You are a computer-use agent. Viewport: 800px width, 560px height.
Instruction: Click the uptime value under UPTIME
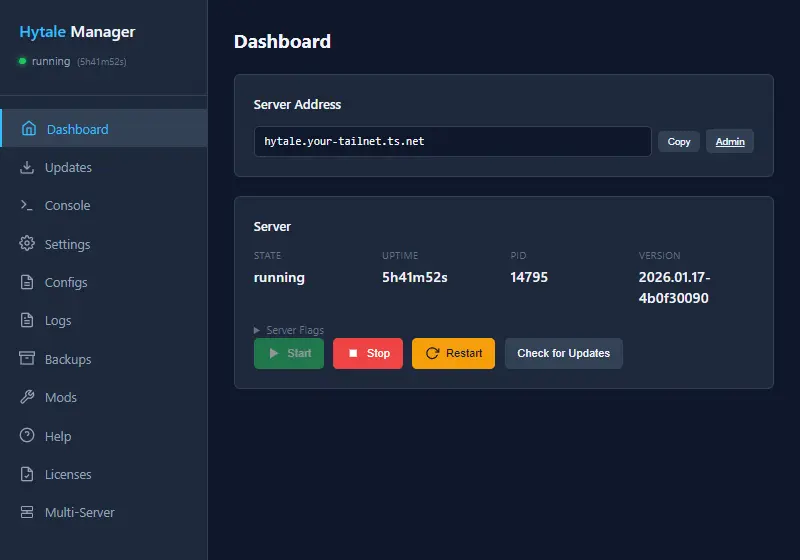point(415,277)
